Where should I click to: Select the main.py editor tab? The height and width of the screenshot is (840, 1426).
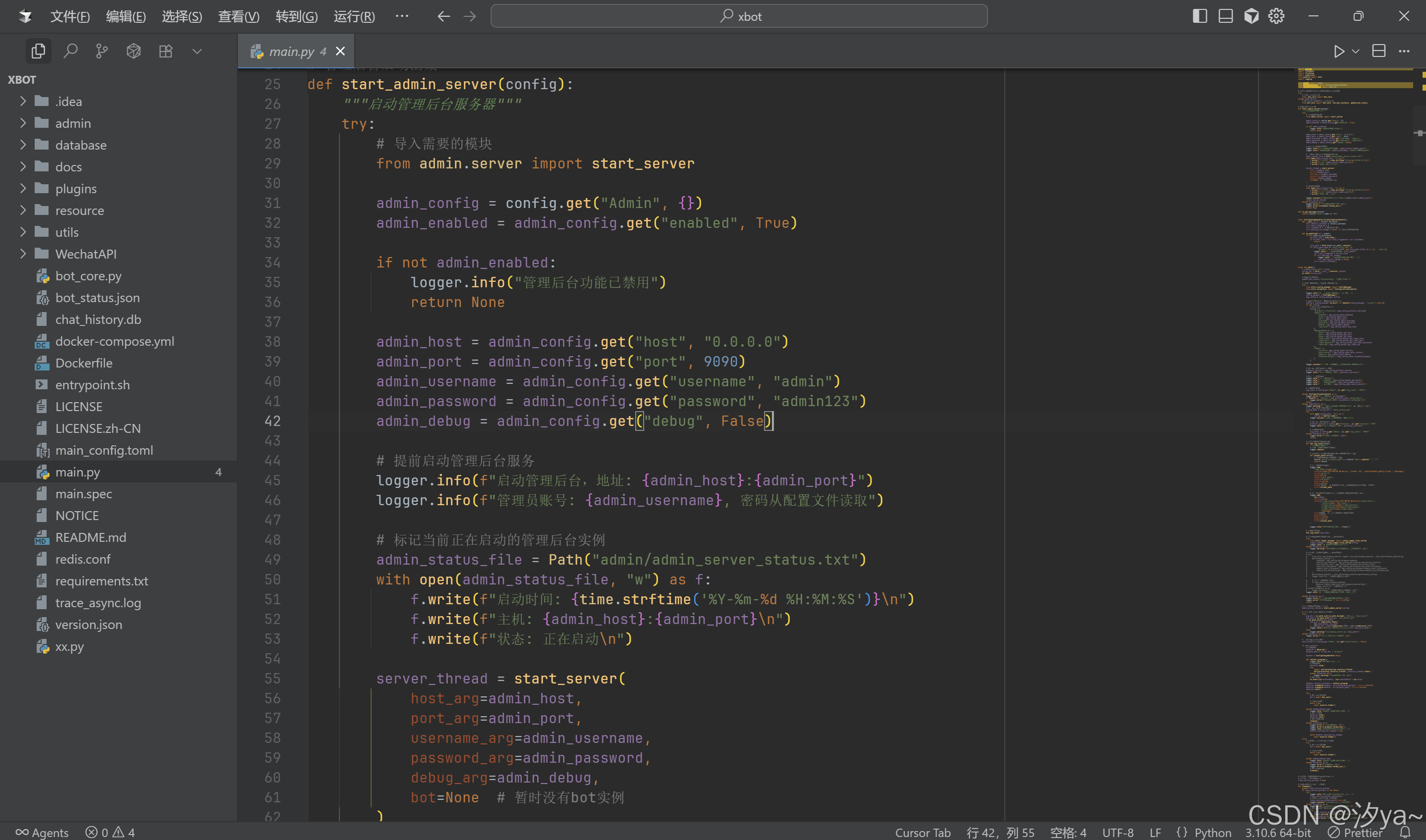pos(296,51)
